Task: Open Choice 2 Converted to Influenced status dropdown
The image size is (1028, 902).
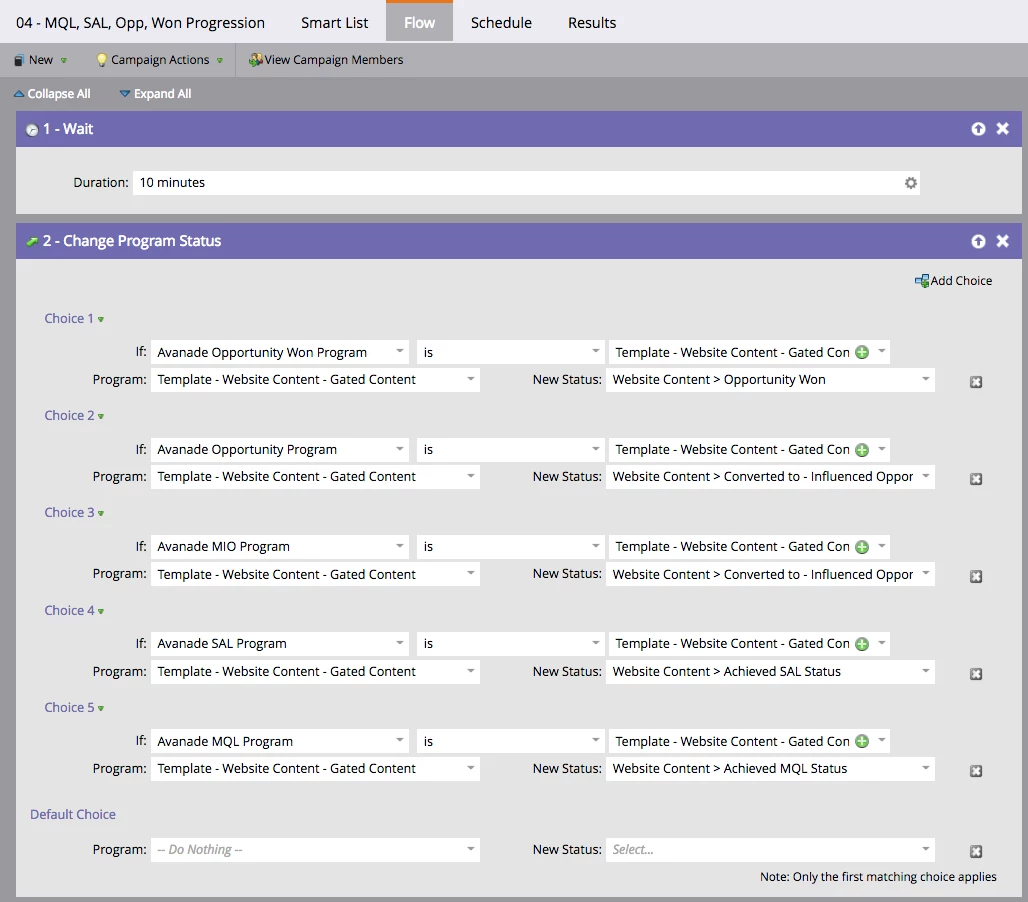Action: pos(770,477)
